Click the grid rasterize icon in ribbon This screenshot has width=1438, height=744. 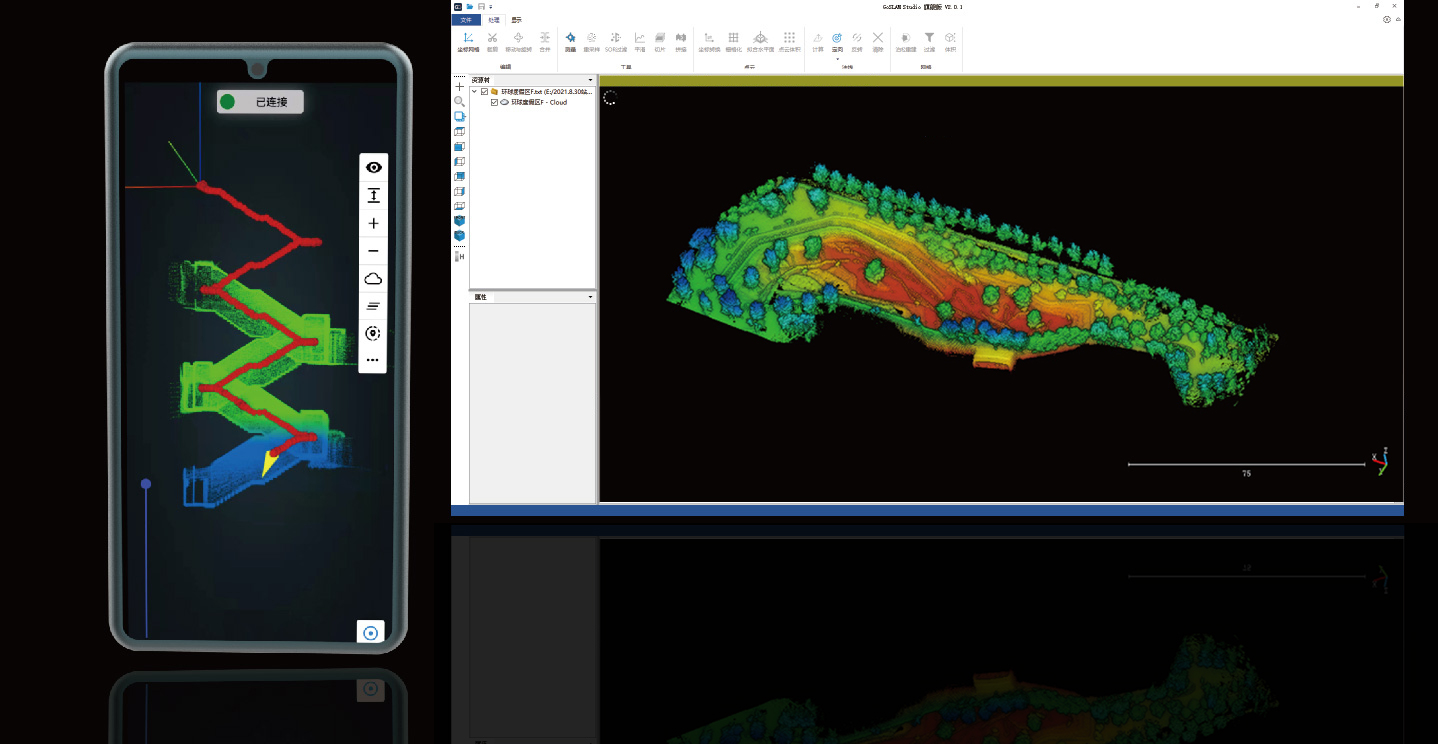coord(733,38)
